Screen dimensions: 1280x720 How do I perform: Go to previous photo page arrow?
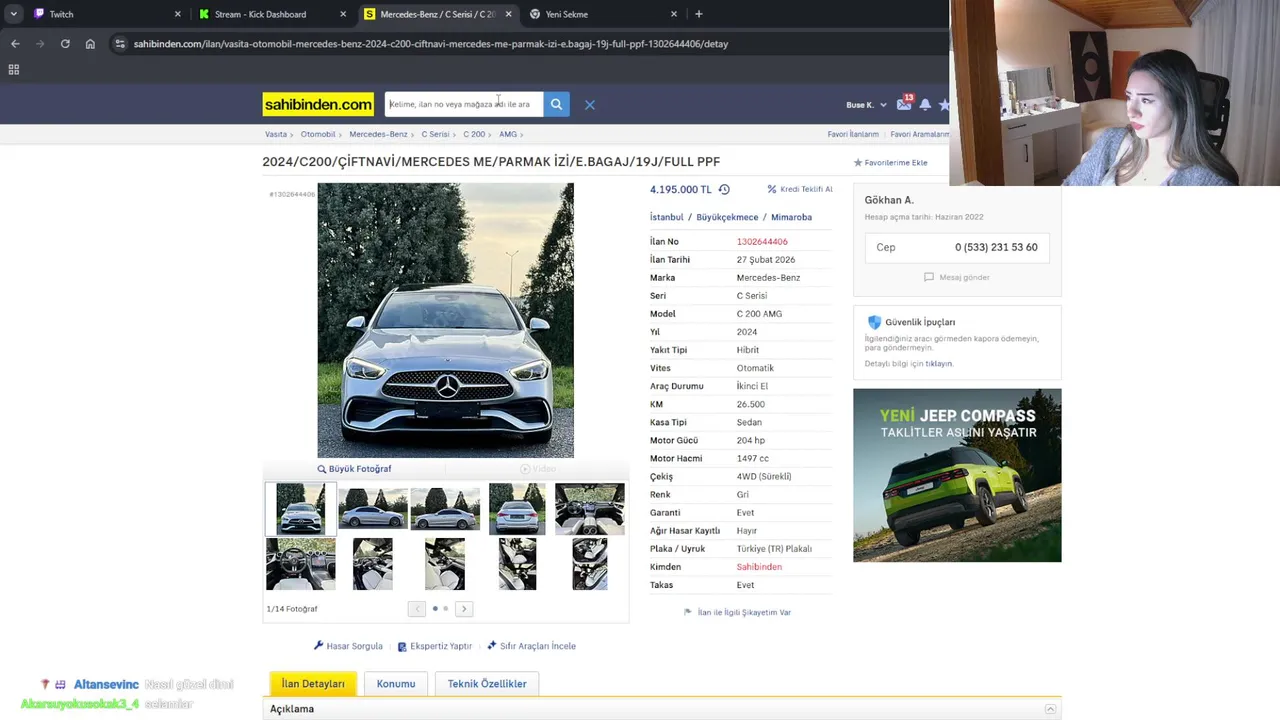tap(417, 608)
